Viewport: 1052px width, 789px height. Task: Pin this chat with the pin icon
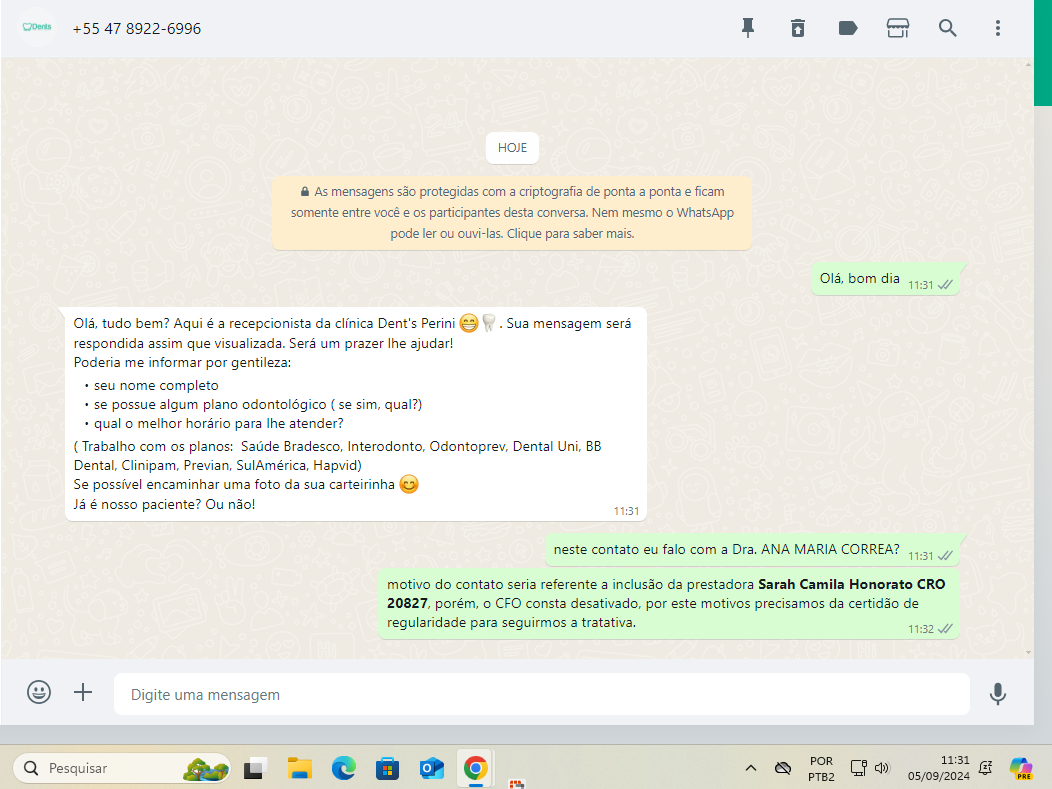tap(747, 28)
